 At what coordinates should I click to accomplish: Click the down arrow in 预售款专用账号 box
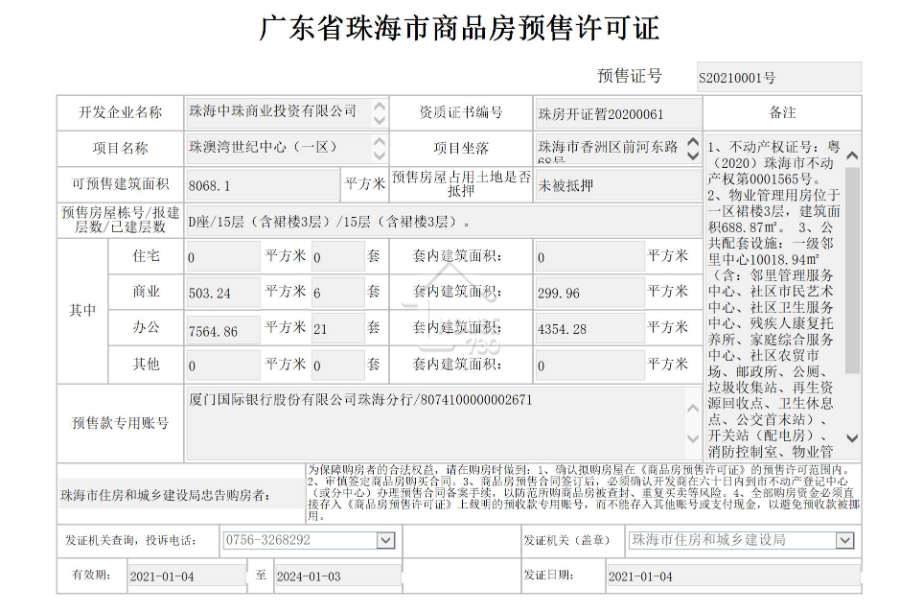693,438
